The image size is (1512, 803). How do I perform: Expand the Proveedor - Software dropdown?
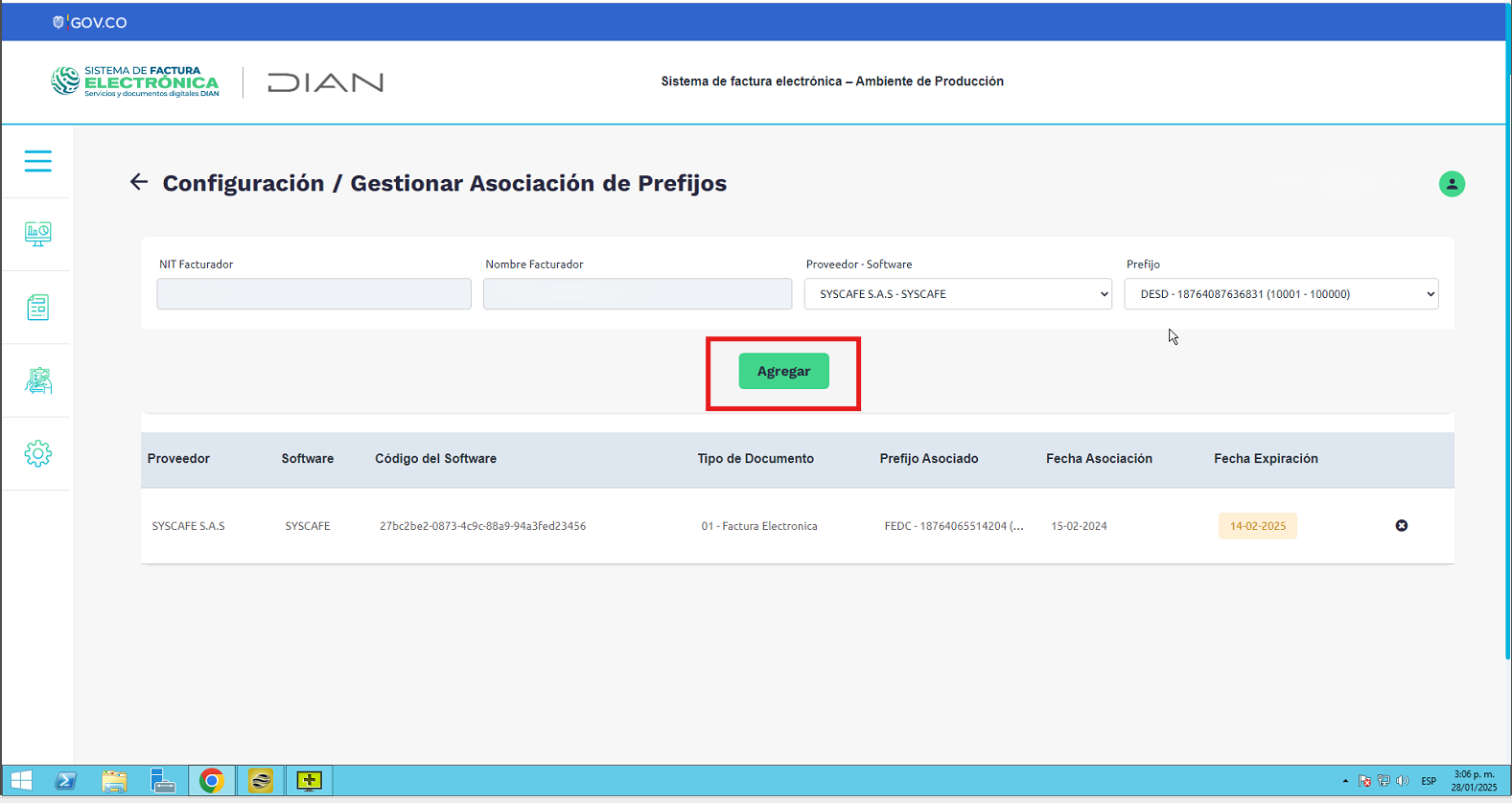(x=957, y=294)
